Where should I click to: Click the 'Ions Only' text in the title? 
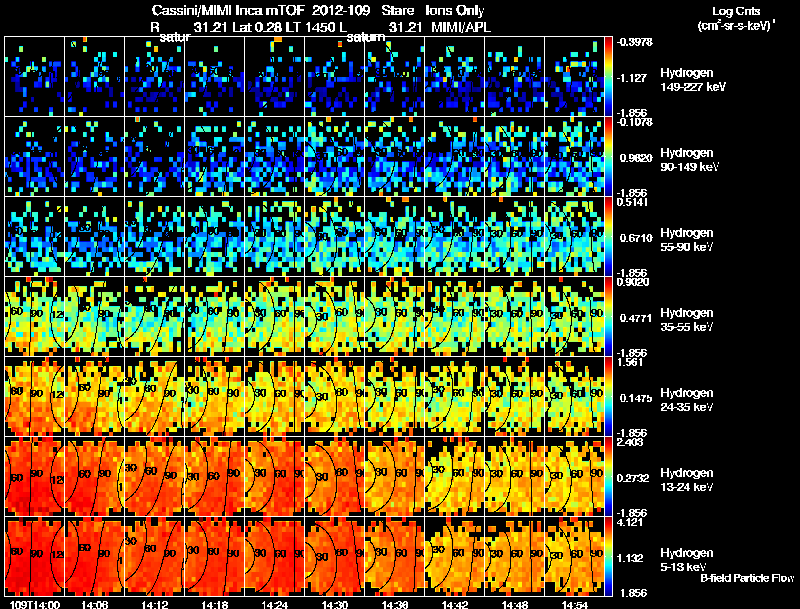[x=455, y=11]
